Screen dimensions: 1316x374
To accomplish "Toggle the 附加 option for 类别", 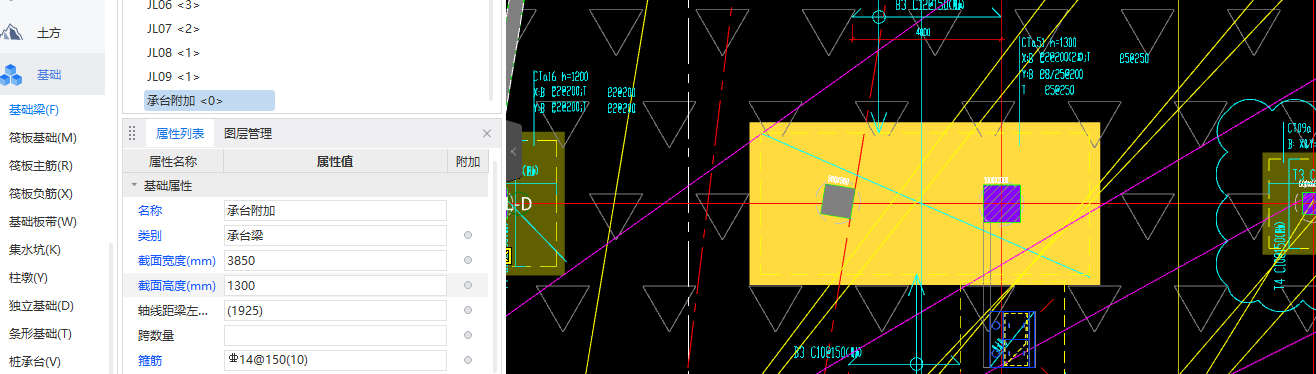I will coord(467,235).
